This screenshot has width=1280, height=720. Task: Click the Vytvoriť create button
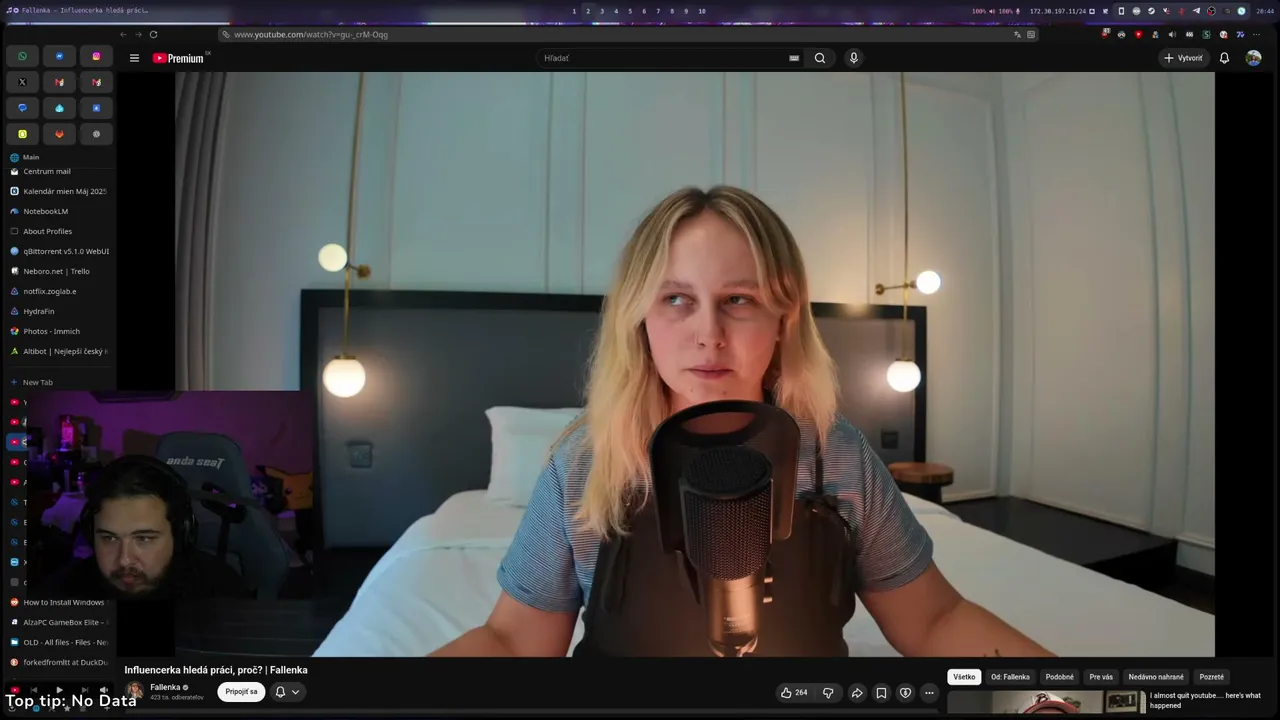tap(1183, 58)
